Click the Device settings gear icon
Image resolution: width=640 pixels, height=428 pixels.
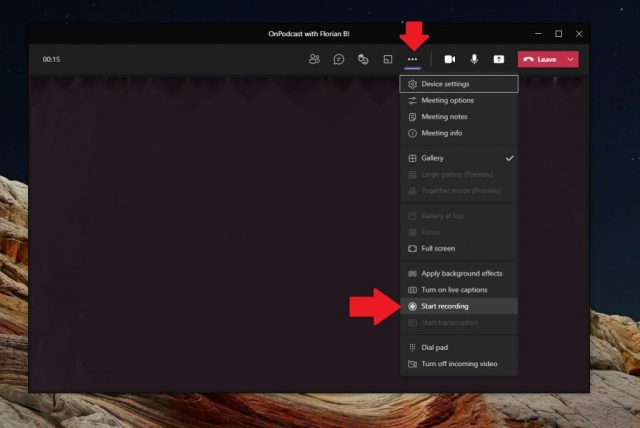click(412, 84)
